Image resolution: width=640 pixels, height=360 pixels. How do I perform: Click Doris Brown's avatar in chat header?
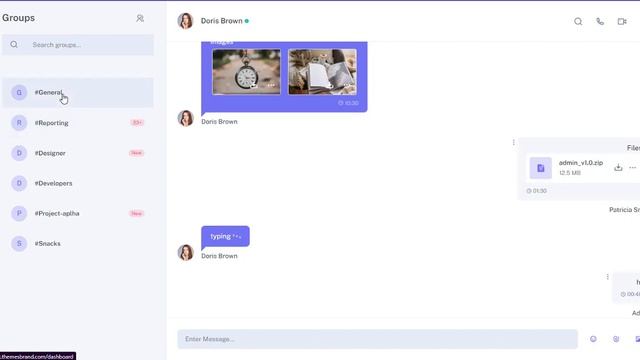point(185,21)
